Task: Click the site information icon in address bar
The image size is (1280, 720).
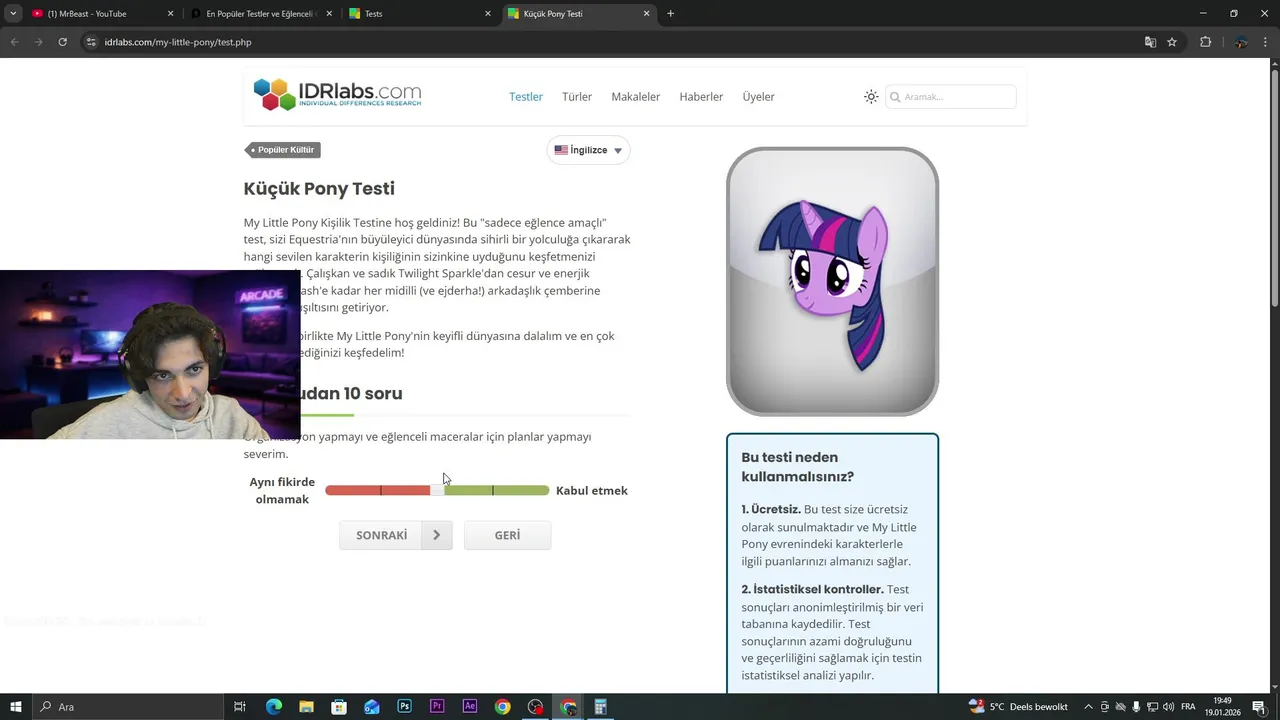Action: click(91, 42)
